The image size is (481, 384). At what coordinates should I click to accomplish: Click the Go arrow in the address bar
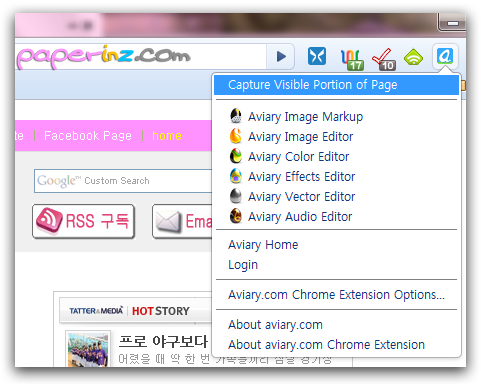(281, 56)
